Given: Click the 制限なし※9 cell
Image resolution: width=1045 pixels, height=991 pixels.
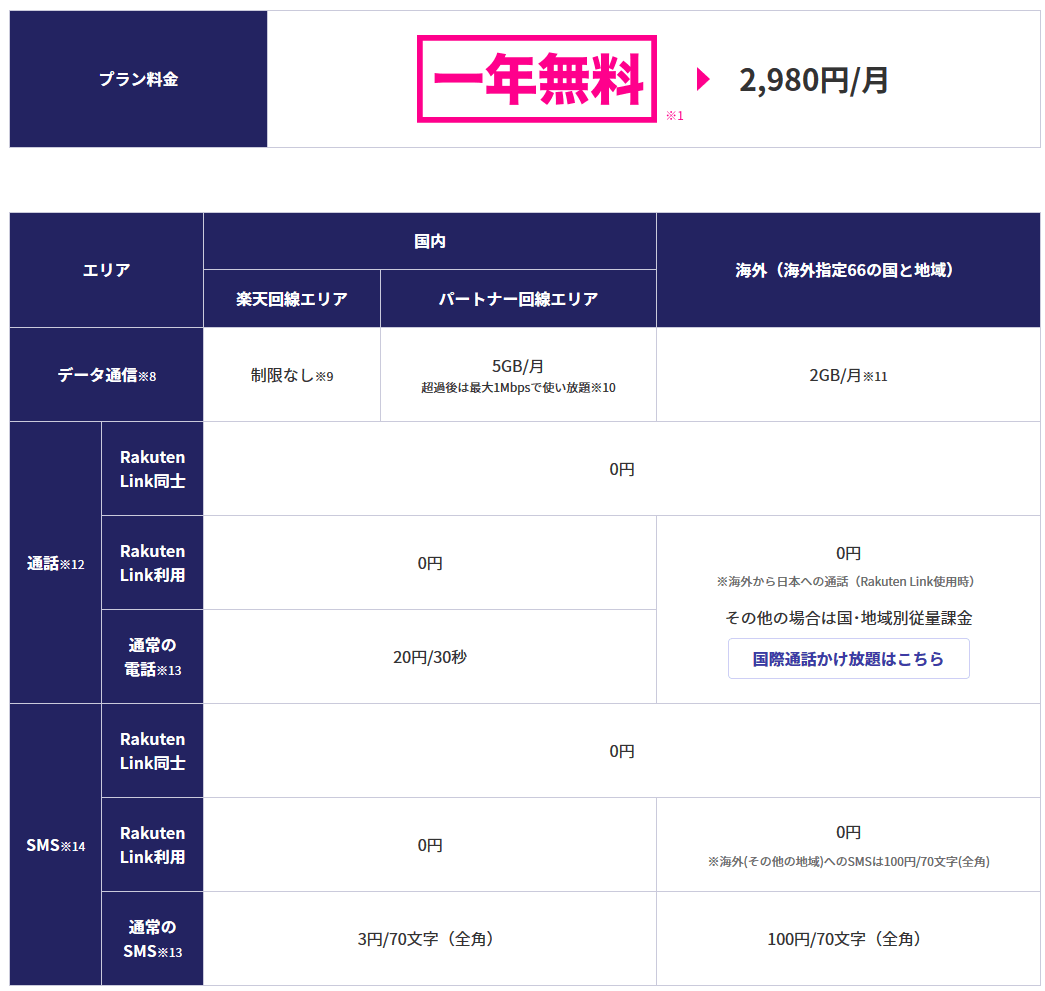Looking at the screenshot, I should 292,375.
